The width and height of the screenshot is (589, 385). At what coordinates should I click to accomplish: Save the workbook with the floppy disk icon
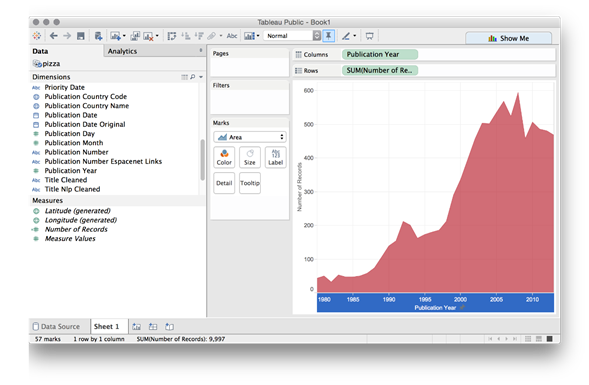[x=80, y=36]
